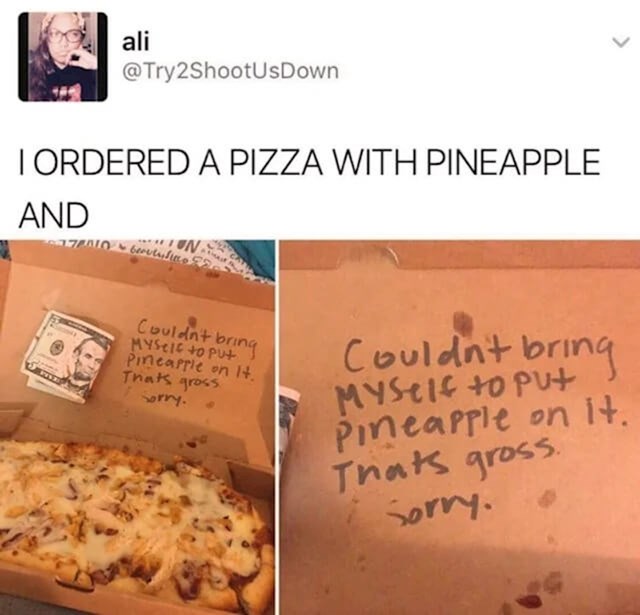Screen dimensions: 640x615
Task: Open the left pizza box photo
Action: (137, 427)
